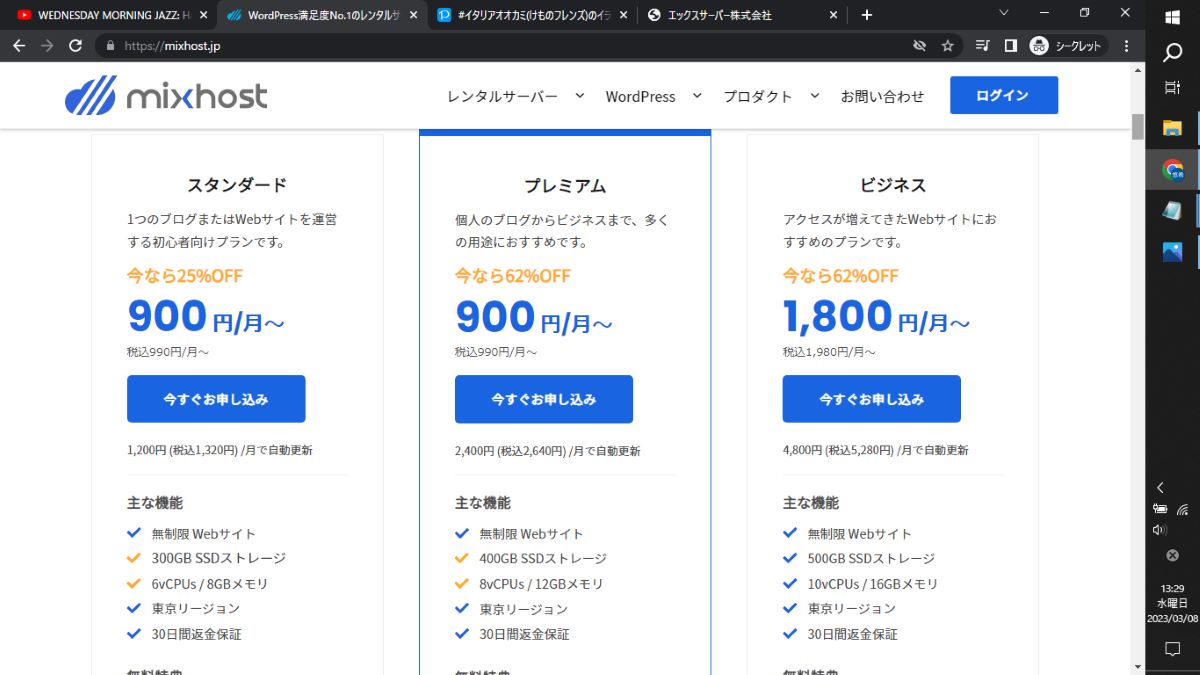This screenshot has height=675, width=1200.
Task: Click the mixhost logo
Action: point(166,96)
